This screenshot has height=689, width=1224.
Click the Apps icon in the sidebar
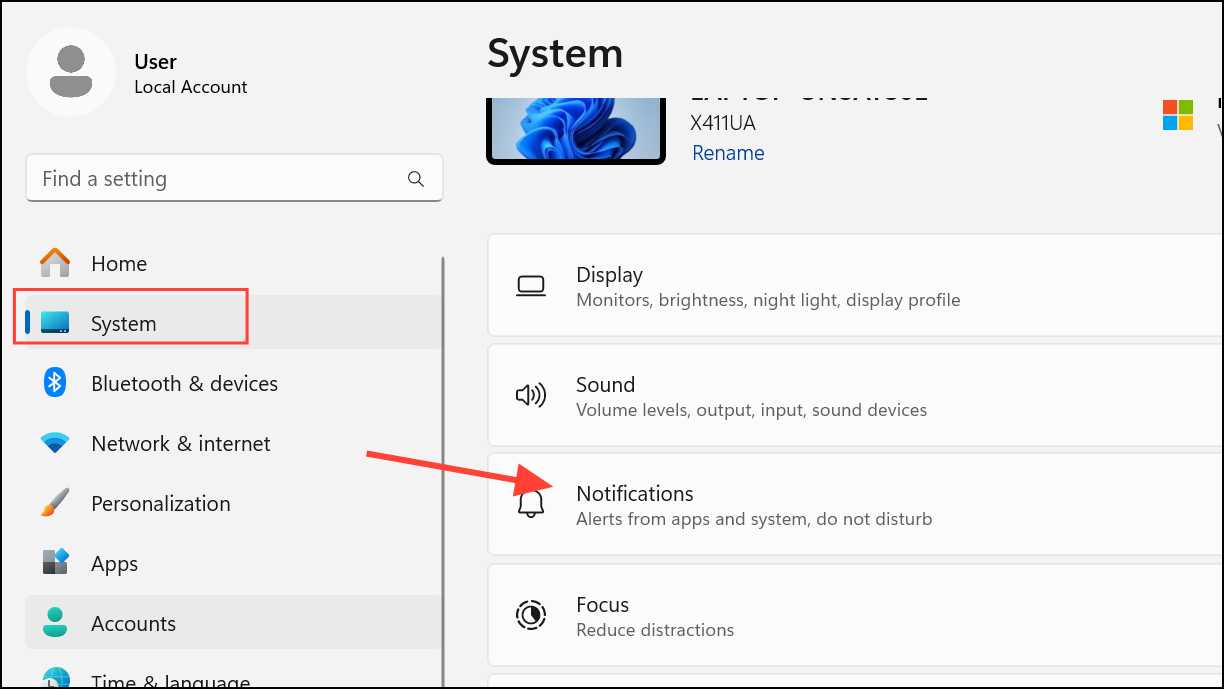coord(55,563)
